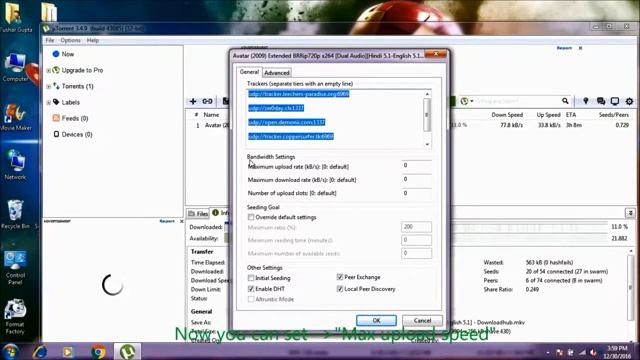Select the Avatar torrent row
The image size is (640, 360).
click(x=410, y=125)
